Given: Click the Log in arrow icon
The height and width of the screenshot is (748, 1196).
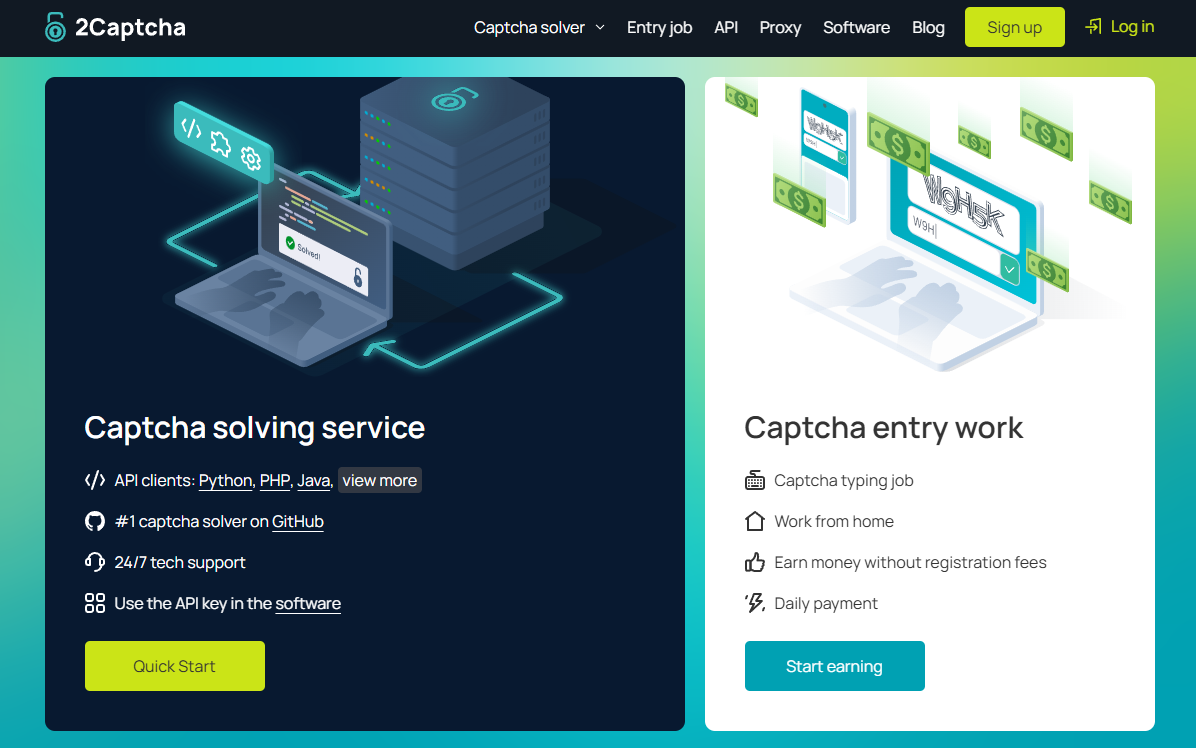Looking at the screenshot, I should pyautogui.click(x=1094, y=27).
